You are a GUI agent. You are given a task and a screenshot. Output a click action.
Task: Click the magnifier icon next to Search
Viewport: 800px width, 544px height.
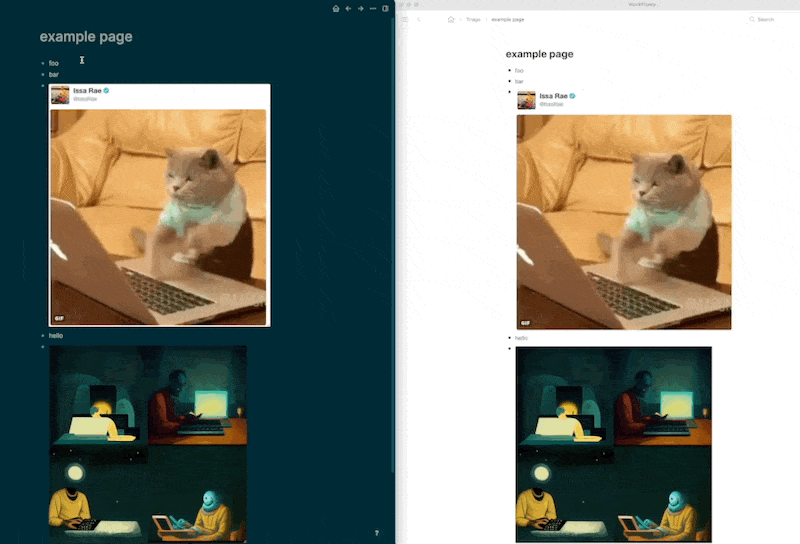point(752,19)
